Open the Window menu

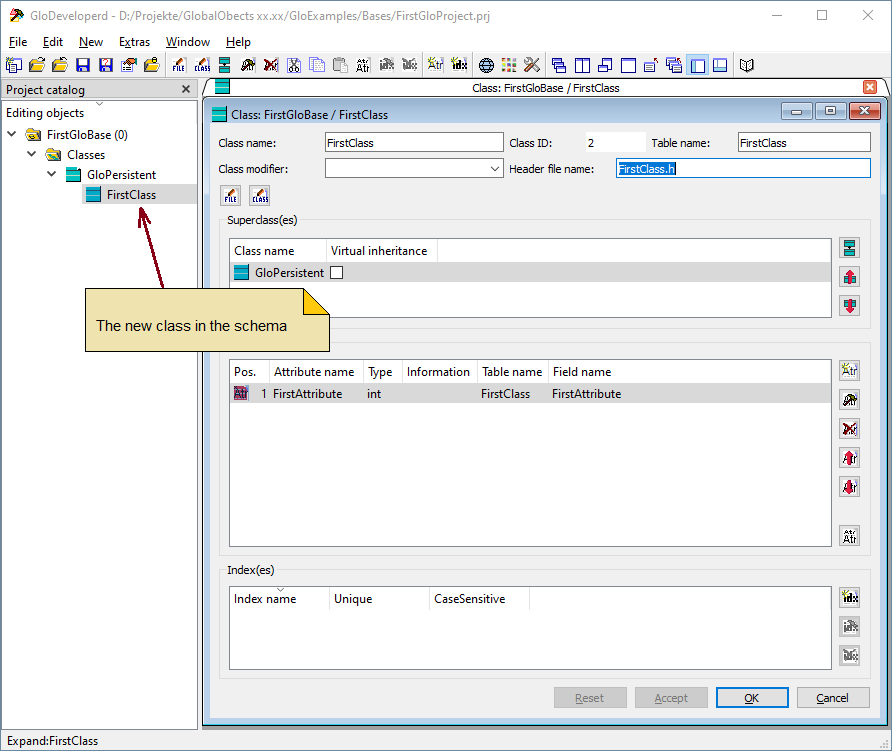point(187,42)
